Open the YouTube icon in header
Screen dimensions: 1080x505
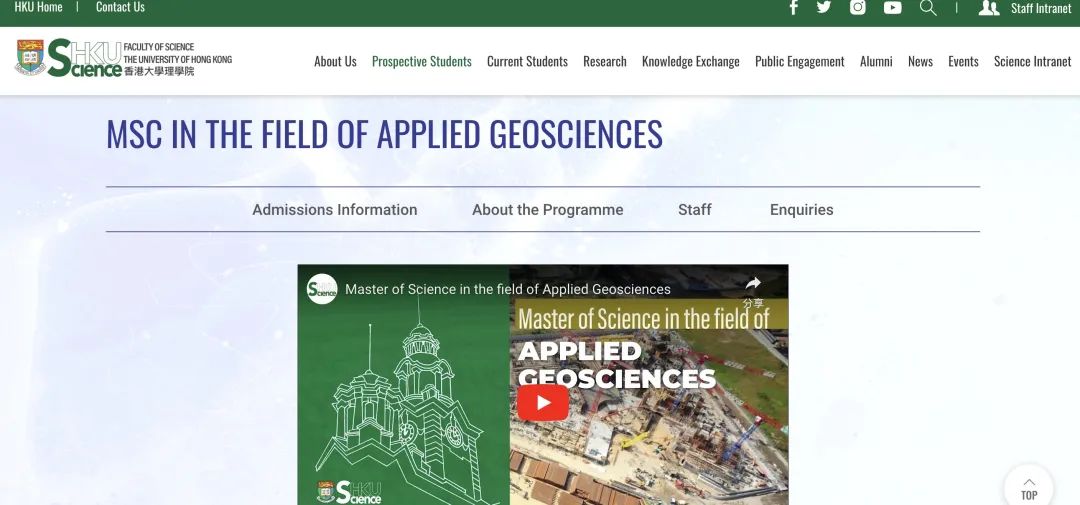pos(893,8)
